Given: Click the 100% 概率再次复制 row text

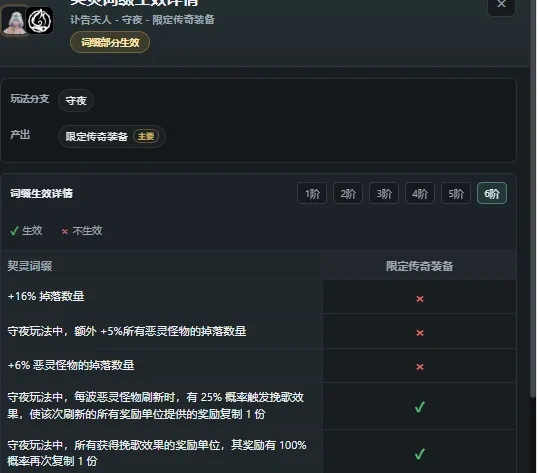Looking at the screenshot, I should pos(157,453).
